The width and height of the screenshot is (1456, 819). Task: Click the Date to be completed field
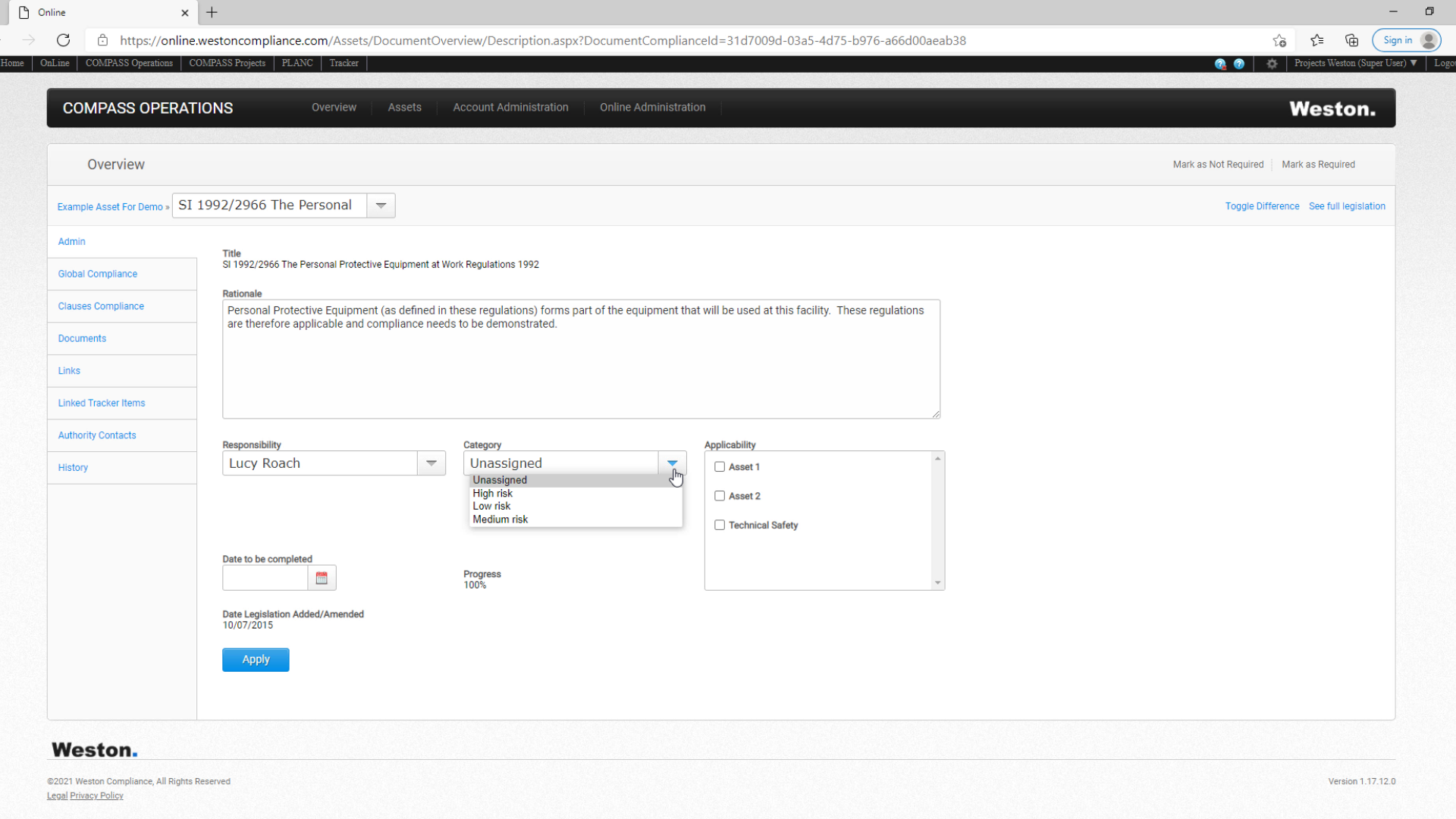click(x=265, y=578)
